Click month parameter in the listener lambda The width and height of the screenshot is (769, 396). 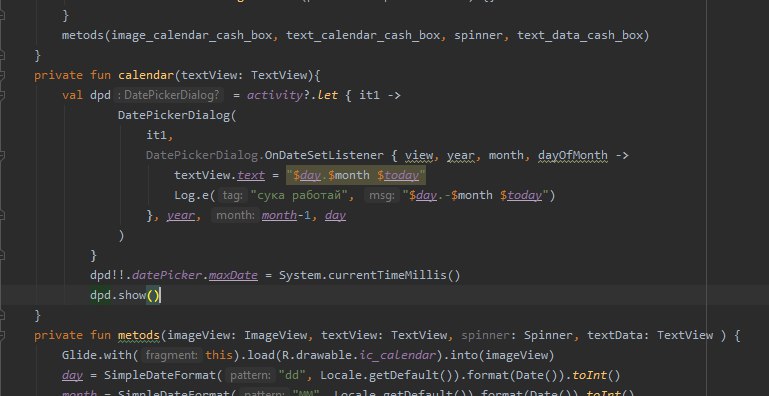click(x=506, y=155)
